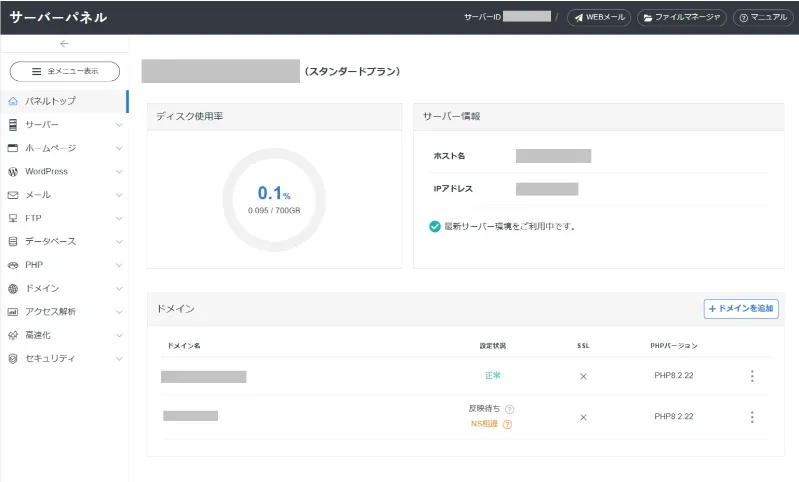Open three-dot menu for first domain row
The width and height of the screenshot is (799, 482).
(x=752, y=376)
